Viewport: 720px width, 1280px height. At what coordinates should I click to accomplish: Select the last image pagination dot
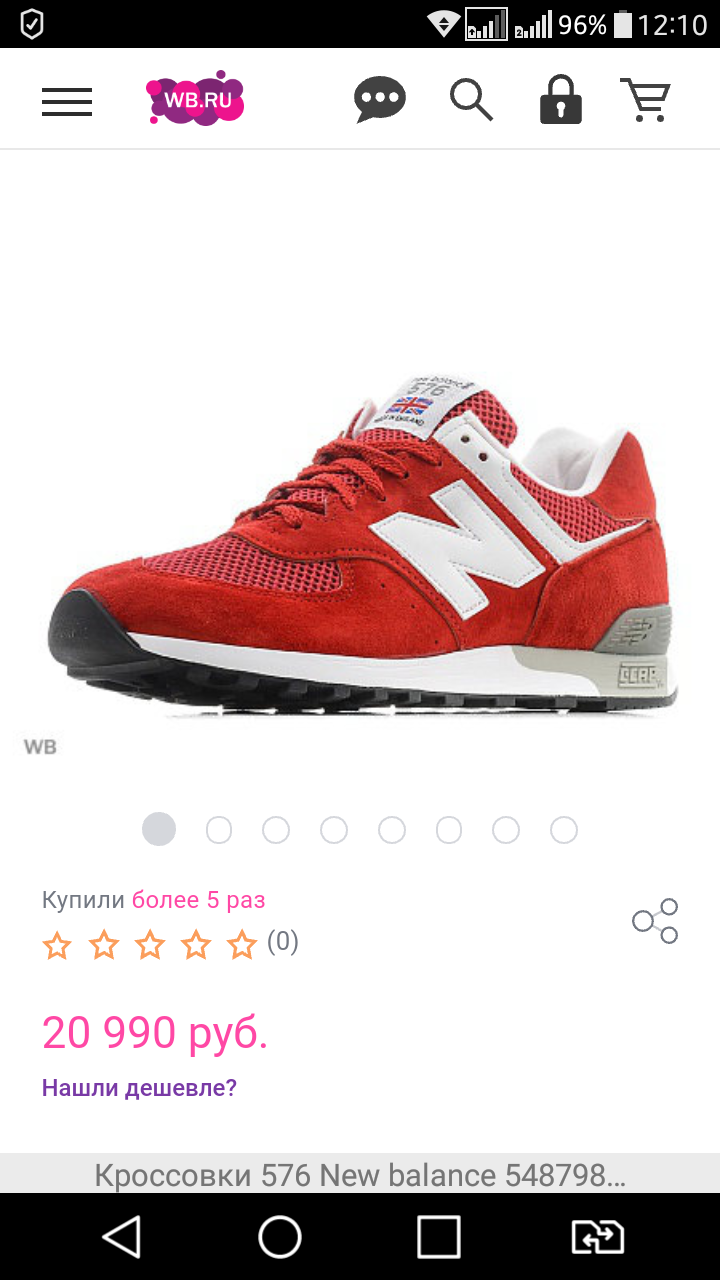(x=564, y=830)
